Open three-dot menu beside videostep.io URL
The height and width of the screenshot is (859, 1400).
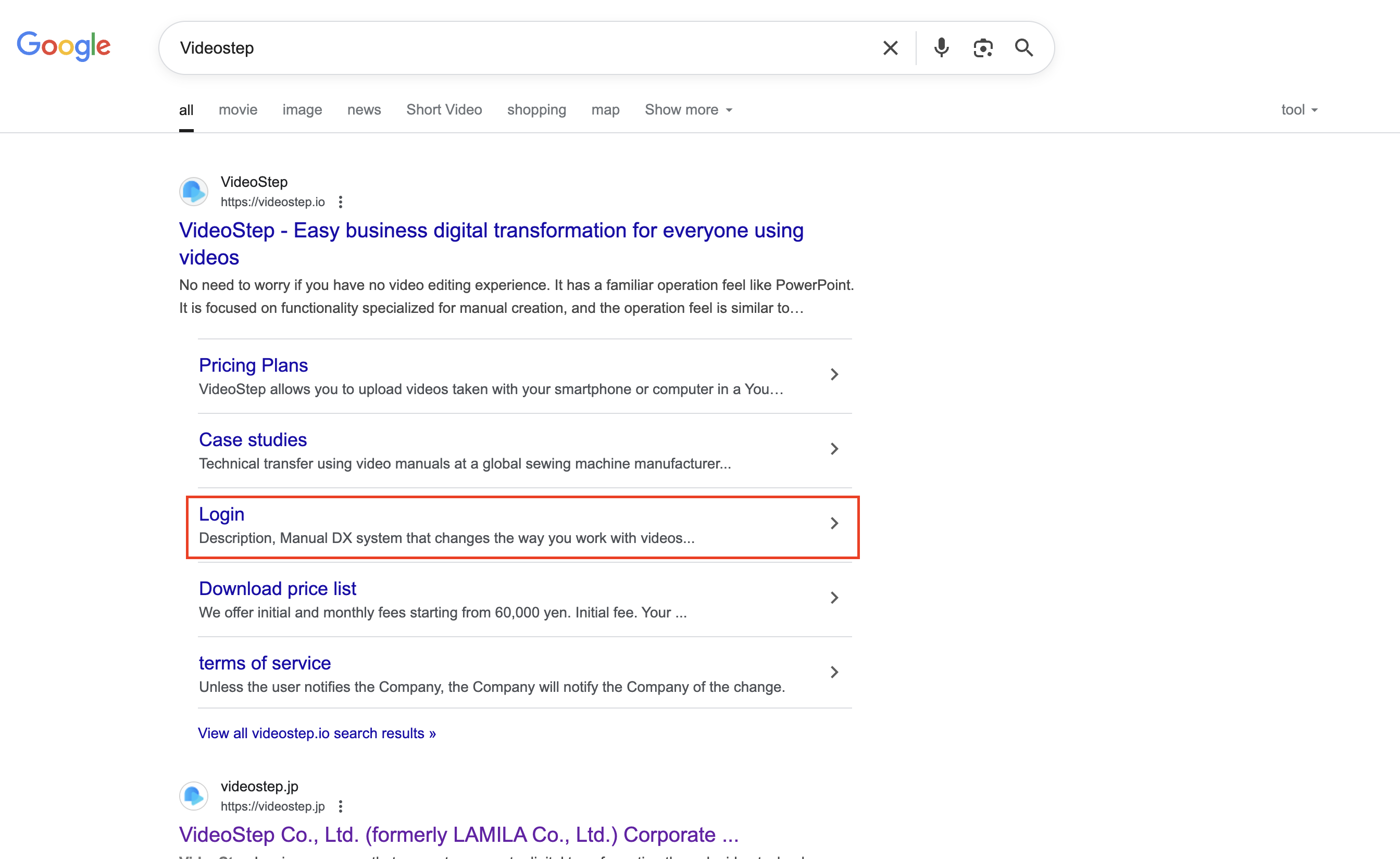(x=340, y=202)
